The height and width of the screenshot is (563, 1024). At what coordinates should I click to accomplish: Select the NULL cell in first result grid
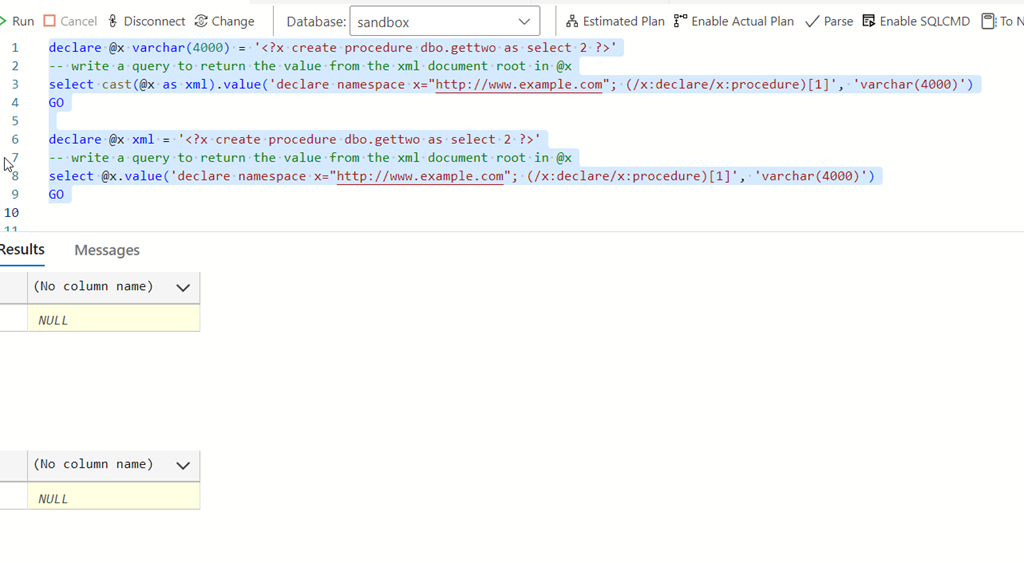tap(113, 320)
